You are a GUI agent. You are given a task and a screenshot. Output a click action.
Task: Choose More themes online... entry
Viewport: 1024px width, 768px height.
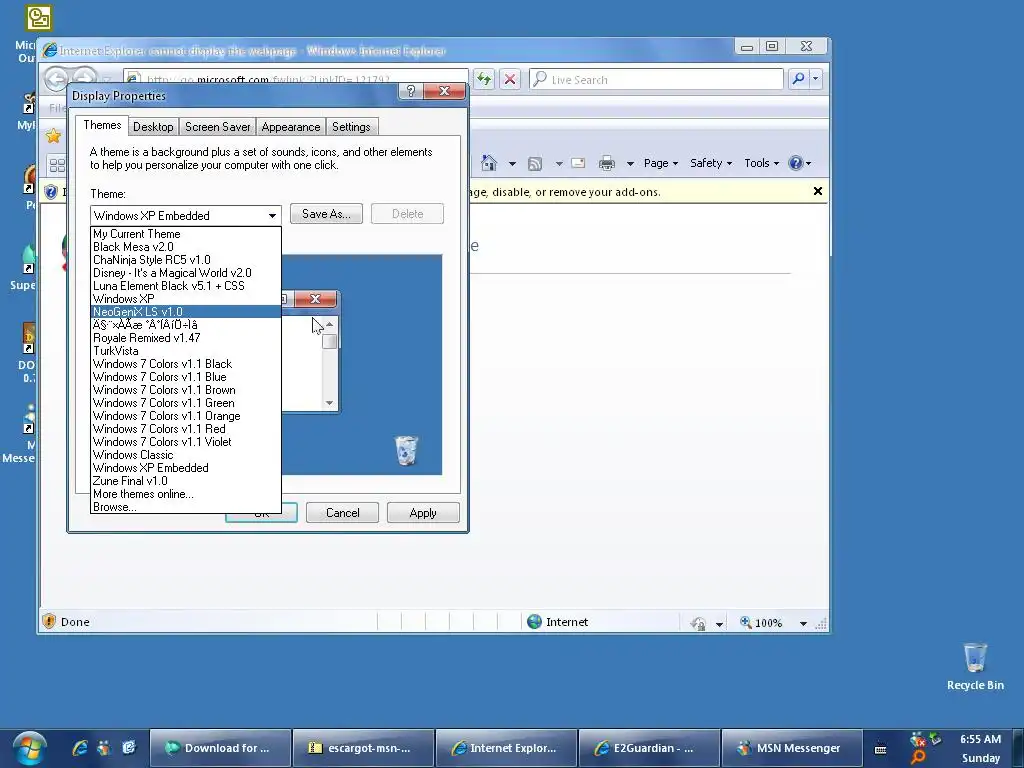pyautogui.click(x=186, y=494)
